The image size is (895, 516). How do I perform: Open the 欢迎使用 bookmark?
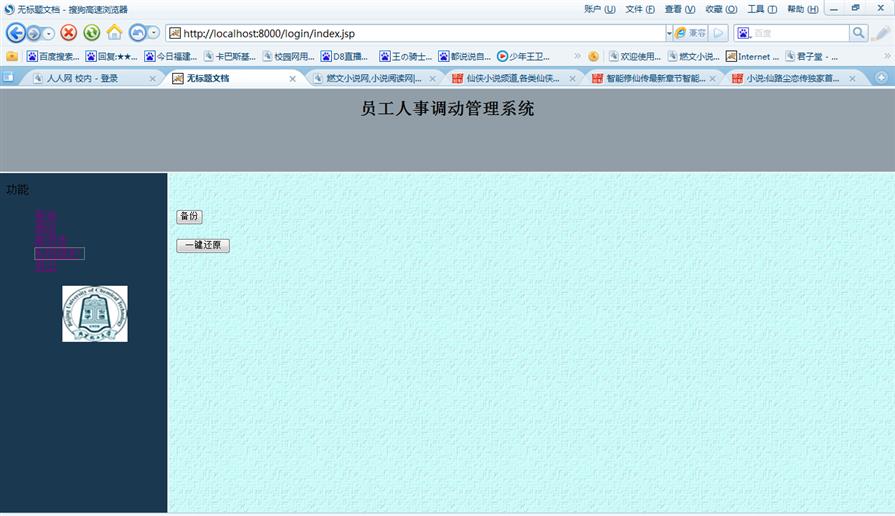(x=635, y=56)
